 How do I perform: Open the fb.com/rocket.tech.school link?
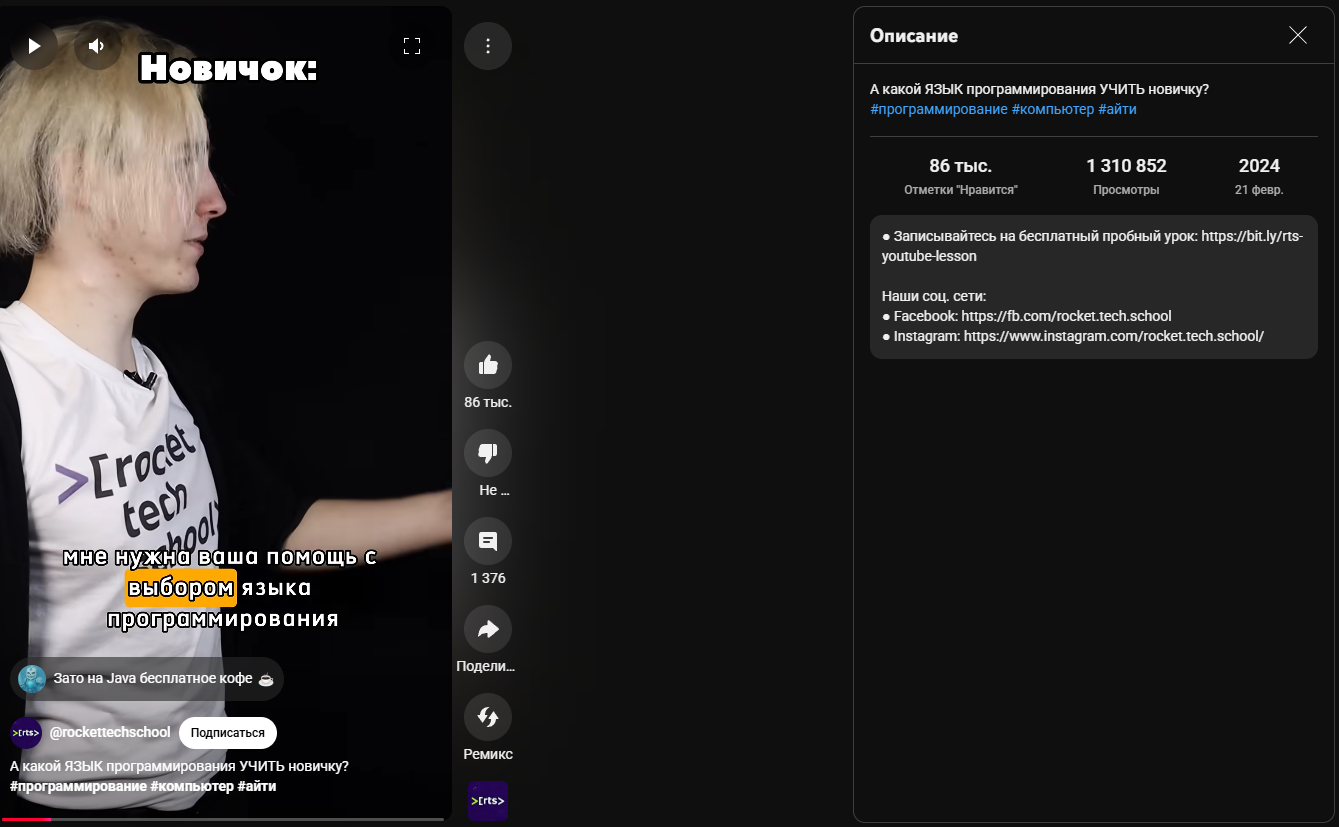click(1066, 316)
